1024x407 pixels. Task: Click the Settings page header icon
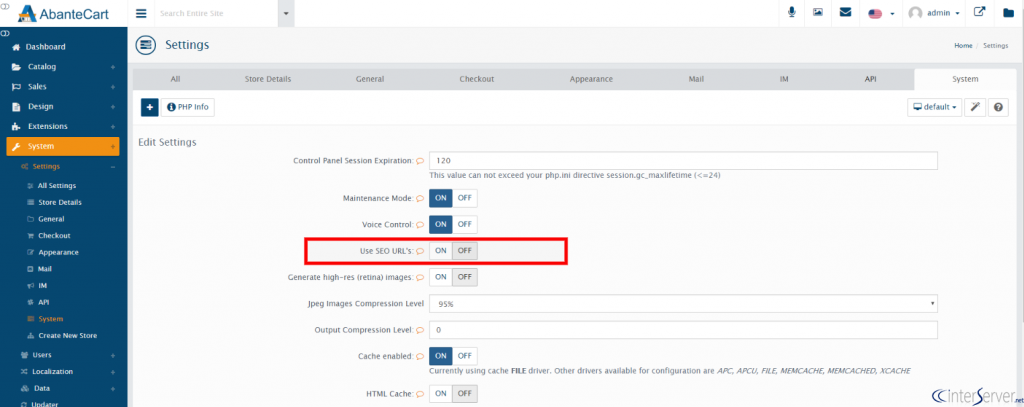[145, 45]
